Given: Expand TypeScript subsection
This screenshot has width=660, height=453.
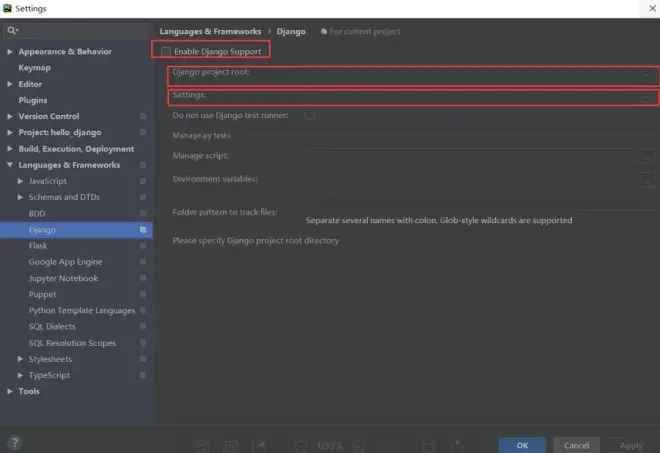Looking at the screenshot, I should [20, 375].
